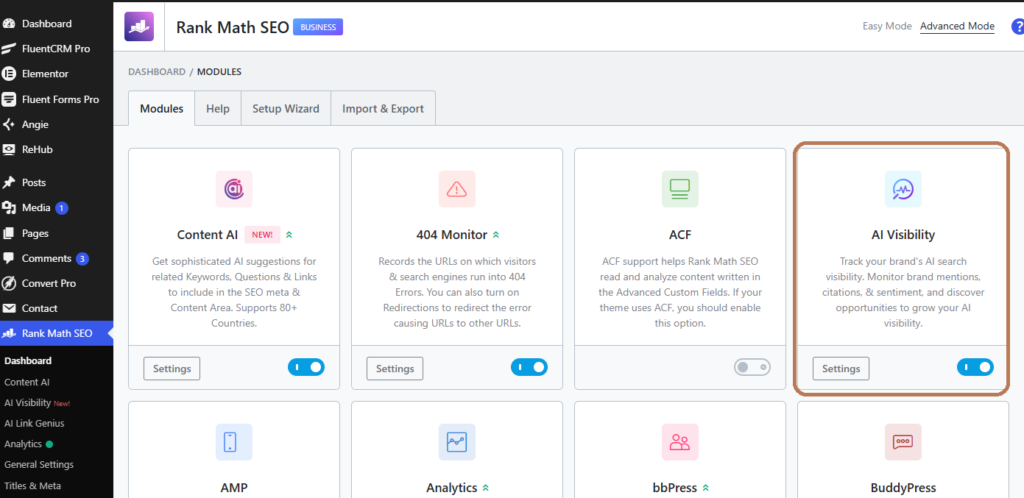Click the AMP phone icon
The height and width of the screenshot is (498, 1024).
pyautogui.click(x=234, y=442)
